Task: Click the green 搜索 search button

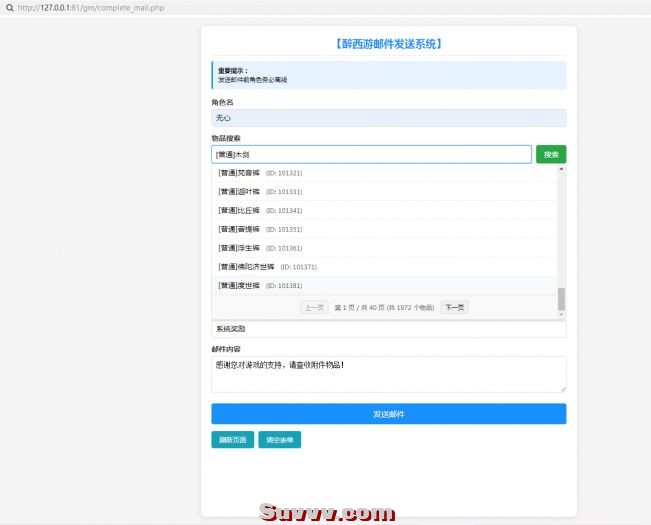Action: 550,154
